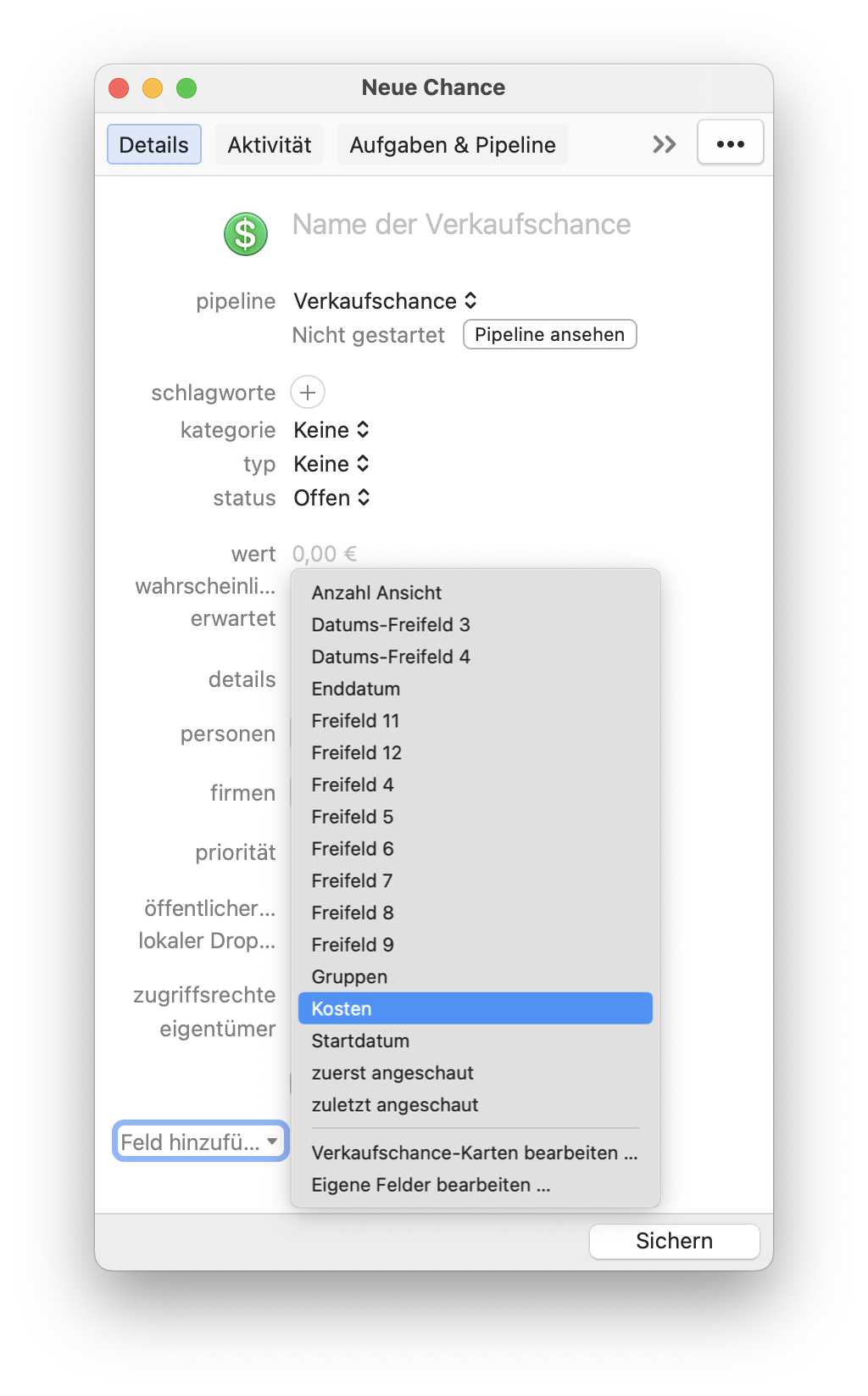Click the yellow minimize window button
This screenshot has width=868, height=1396.
pos(153,88)
